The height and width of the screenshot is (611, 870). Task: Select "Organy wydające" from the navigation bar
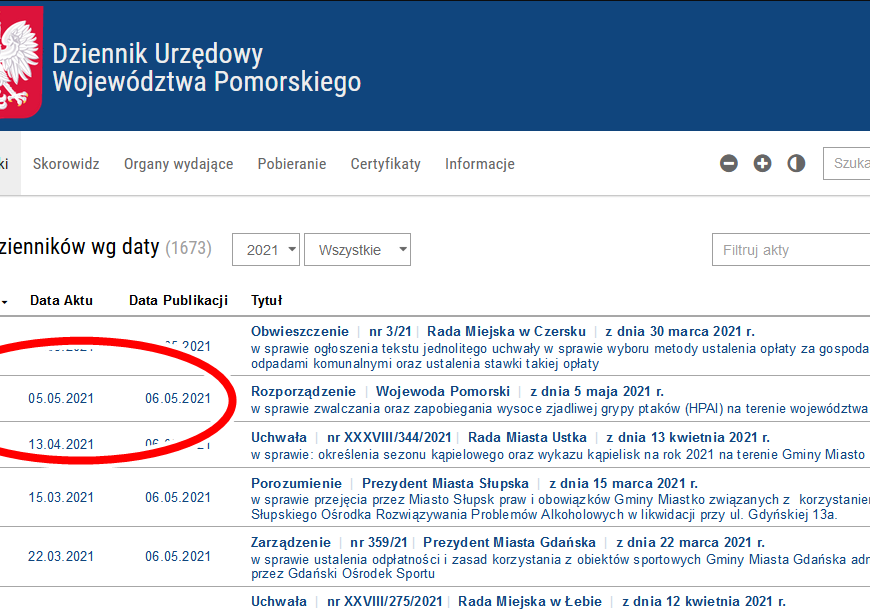coord(178,163)
